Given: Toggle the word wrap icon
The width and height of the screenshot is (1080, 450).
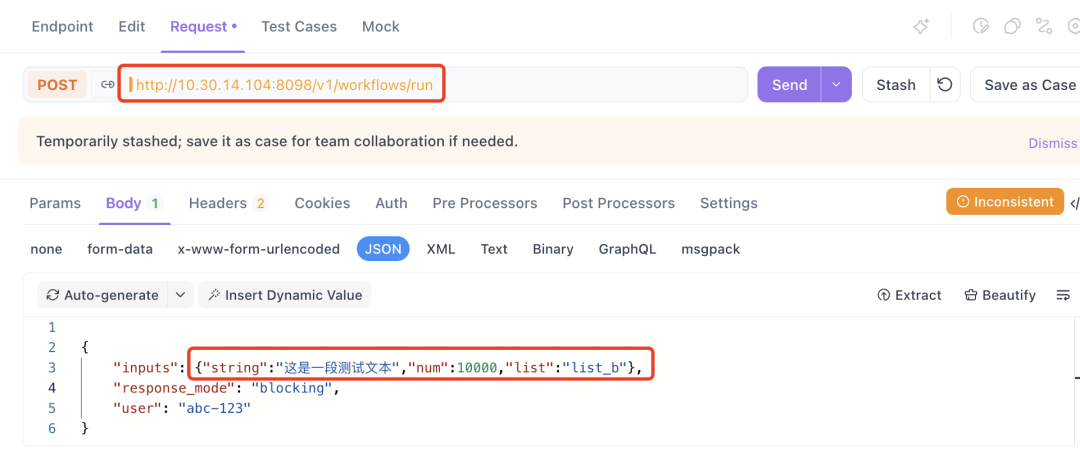Looking at the screenshot, I should point(1062,295).
